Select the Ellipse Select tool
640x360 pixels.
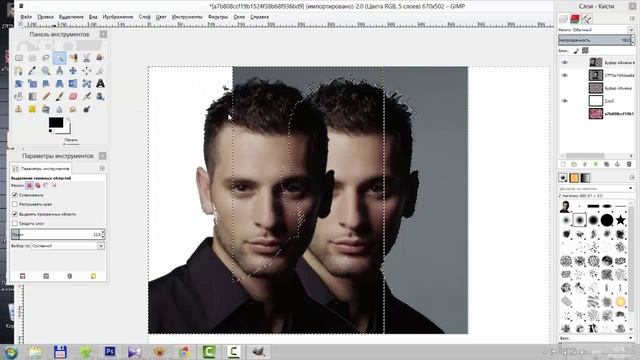coord(32,58)
